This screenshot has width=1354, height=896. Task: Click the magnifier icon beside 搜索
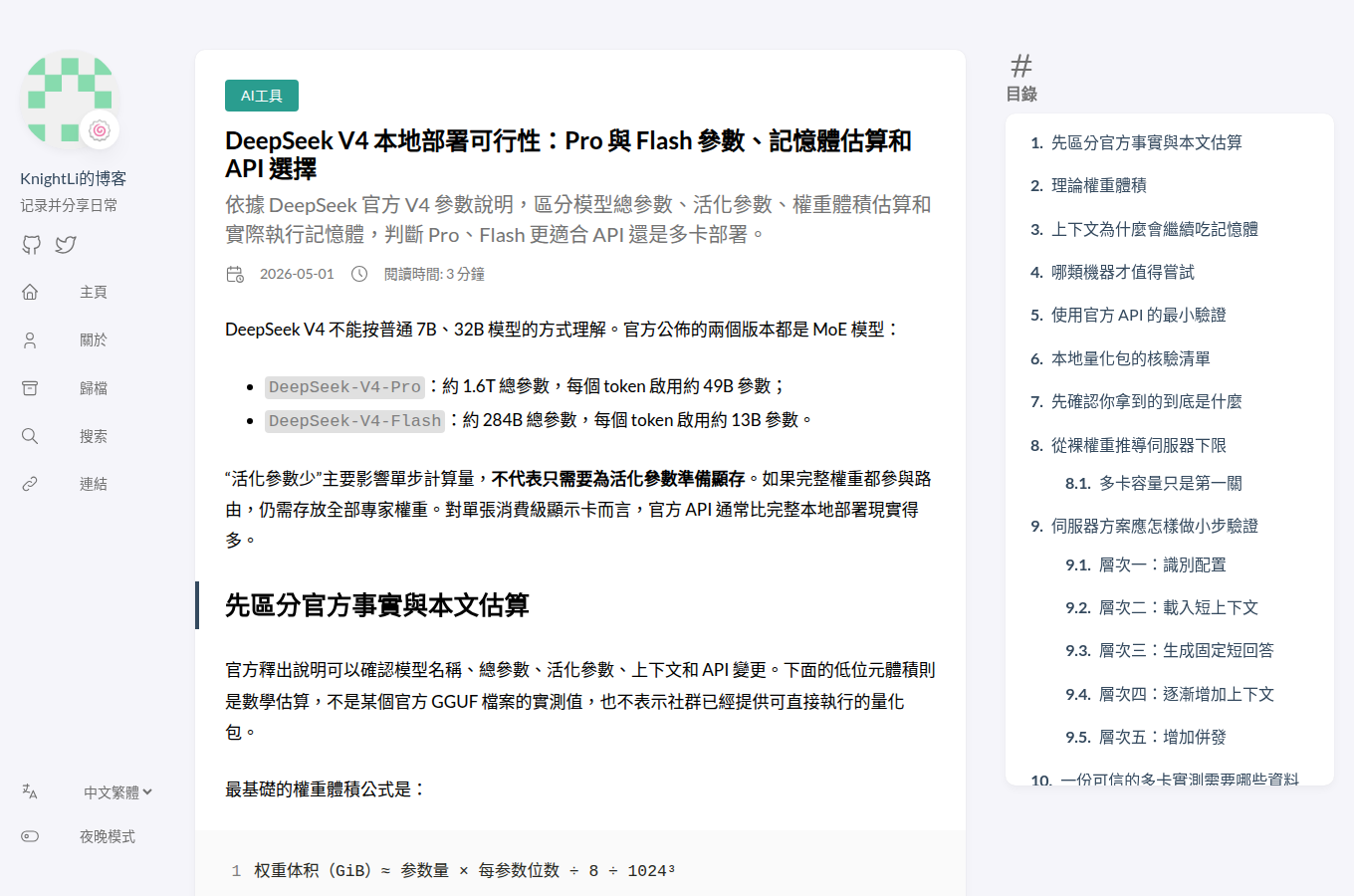pos(30,436)
